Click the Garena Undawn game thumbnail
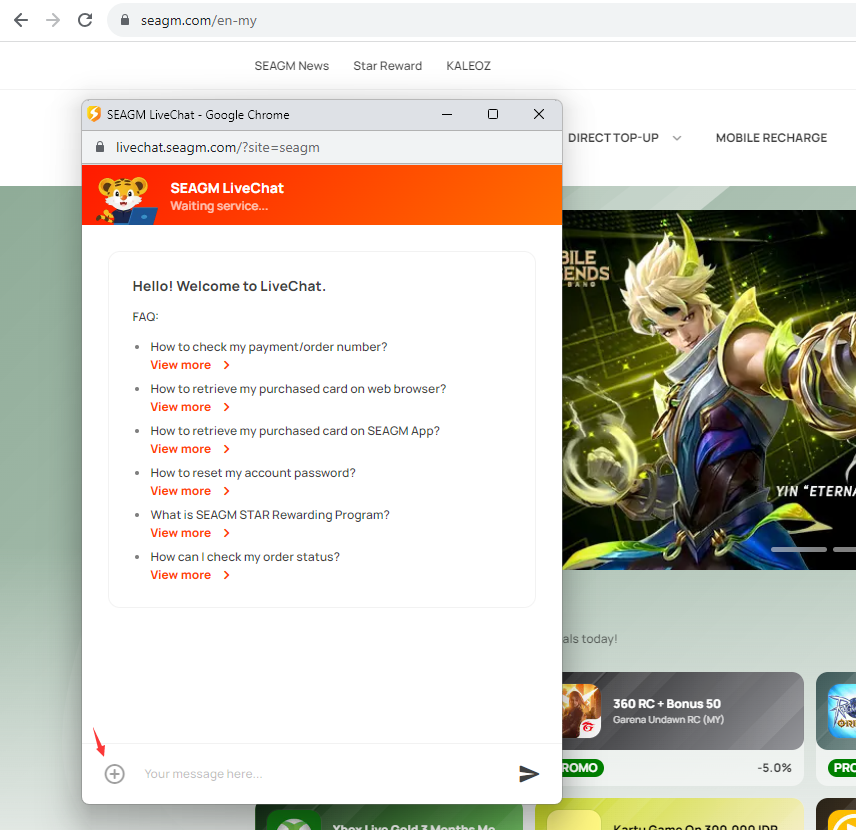 click(x=581, y=711)
